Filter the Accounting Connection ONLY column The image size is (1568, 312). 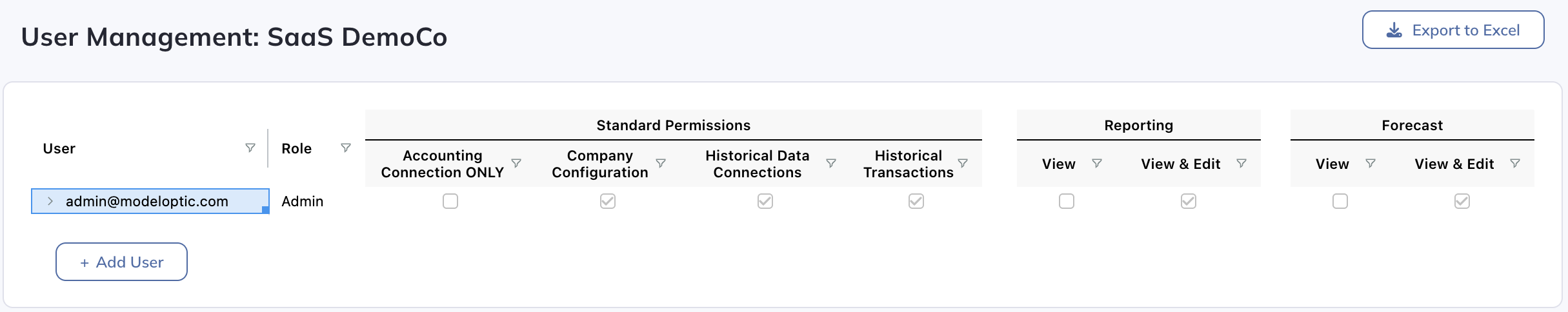(x=516, y=164)
